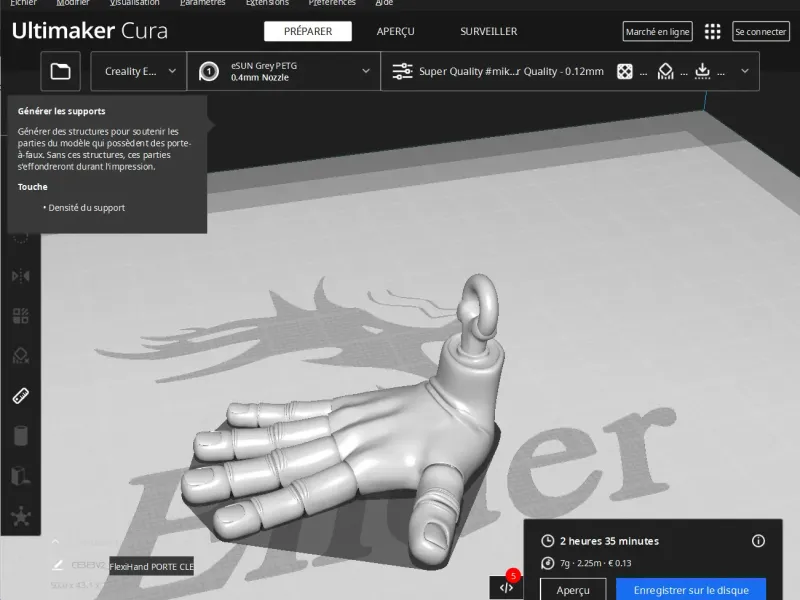
Task: Click the Aperçu button in estimate panel
Action: [x=573, y=590]
